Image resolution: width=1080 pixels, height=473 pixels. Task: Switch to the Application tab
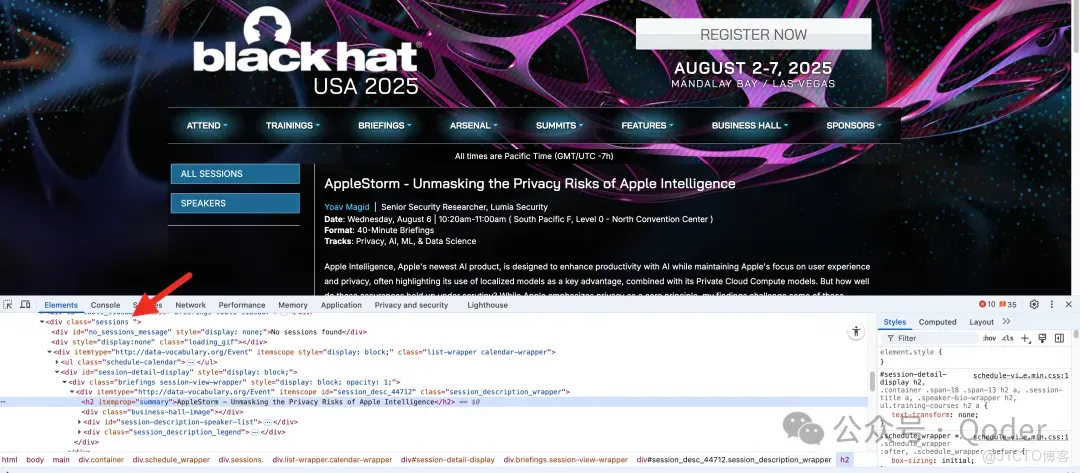pyautogui.click(x=341, y=304)
